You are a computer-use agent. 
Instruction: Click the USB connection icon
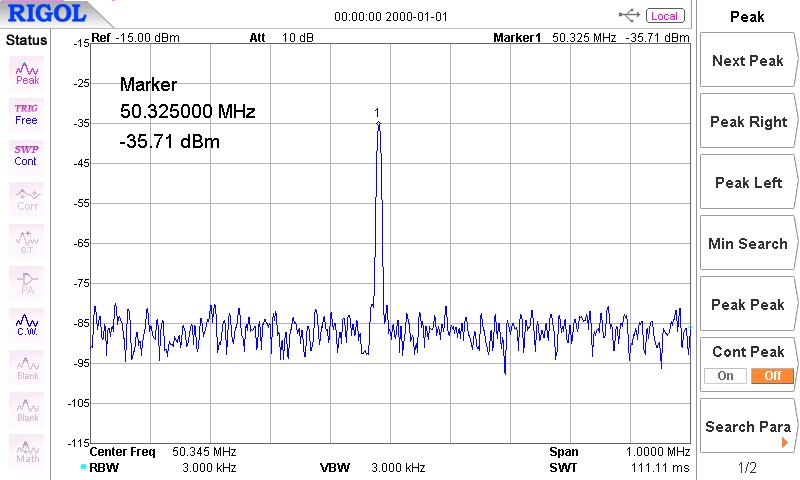tap(630, 15)
